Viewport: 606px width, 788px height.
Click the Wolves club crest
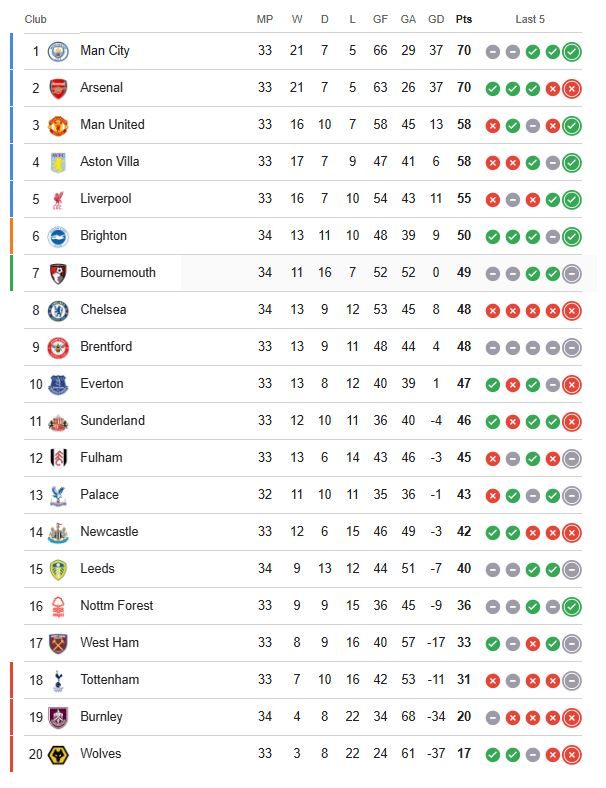coord(58,754)
